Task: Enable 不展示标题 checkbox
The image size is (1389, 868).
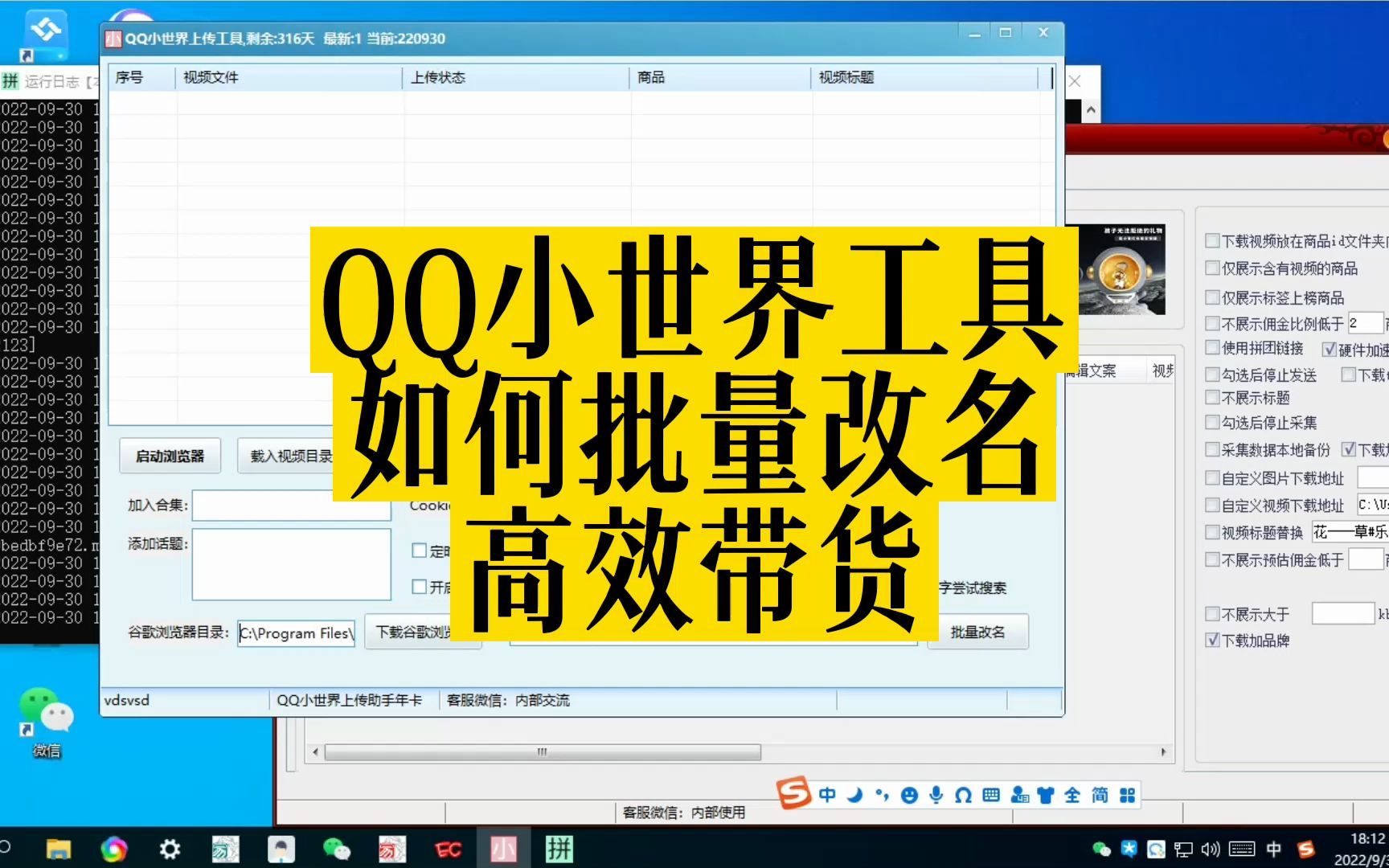Action: [1212, 397]
